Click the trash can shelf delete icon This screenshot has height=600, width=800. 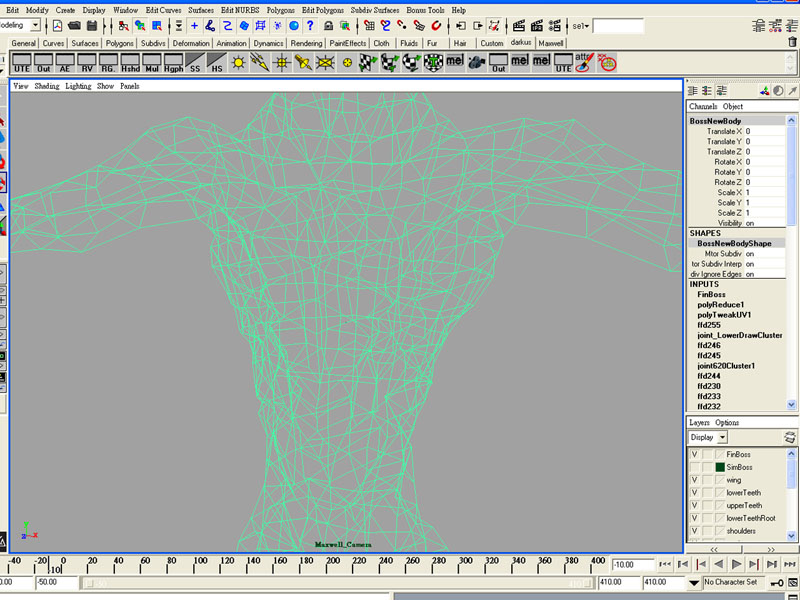coord(792,42)
